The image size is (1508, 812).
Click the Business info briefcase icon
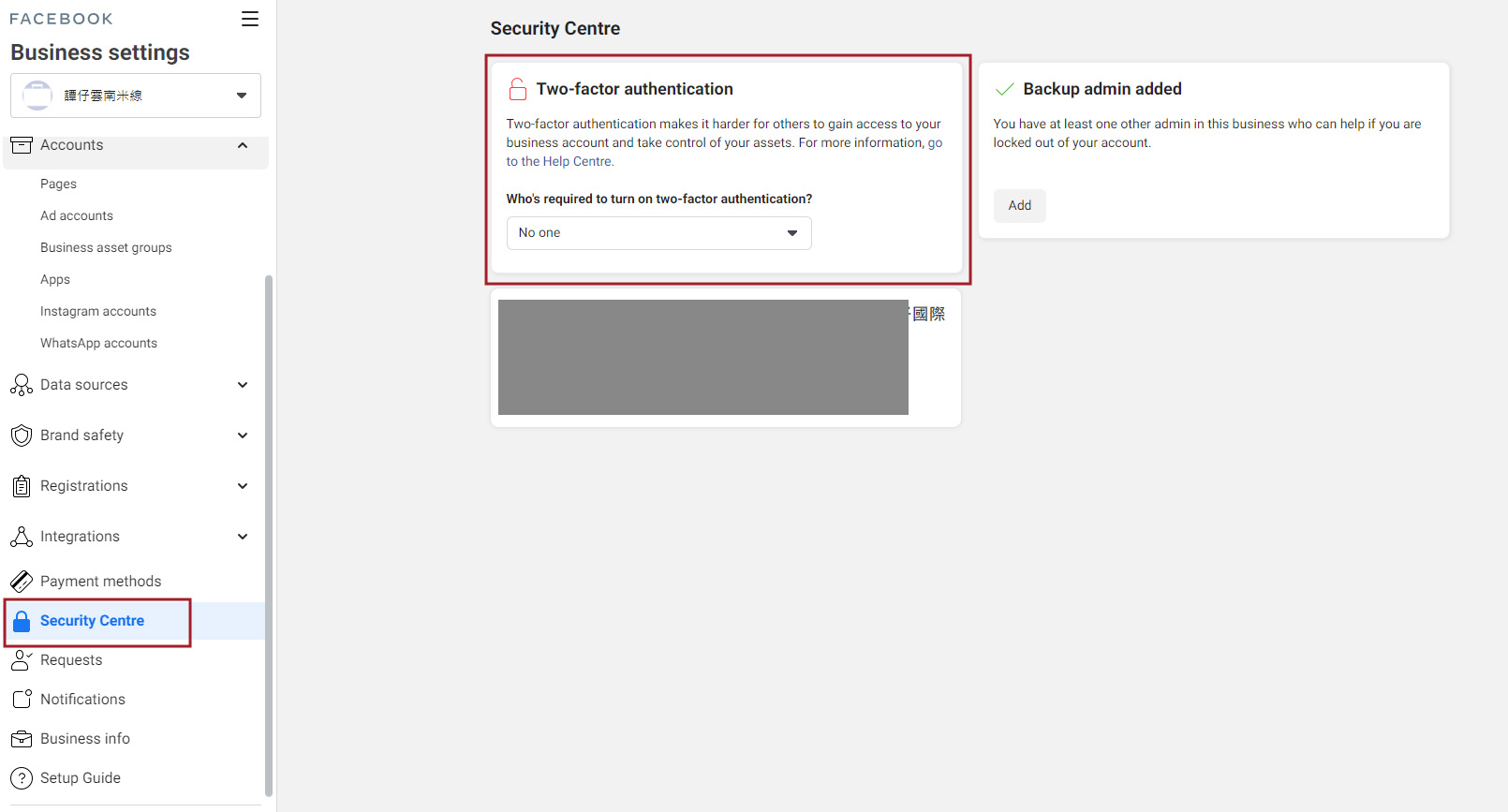tap(21, 739)
